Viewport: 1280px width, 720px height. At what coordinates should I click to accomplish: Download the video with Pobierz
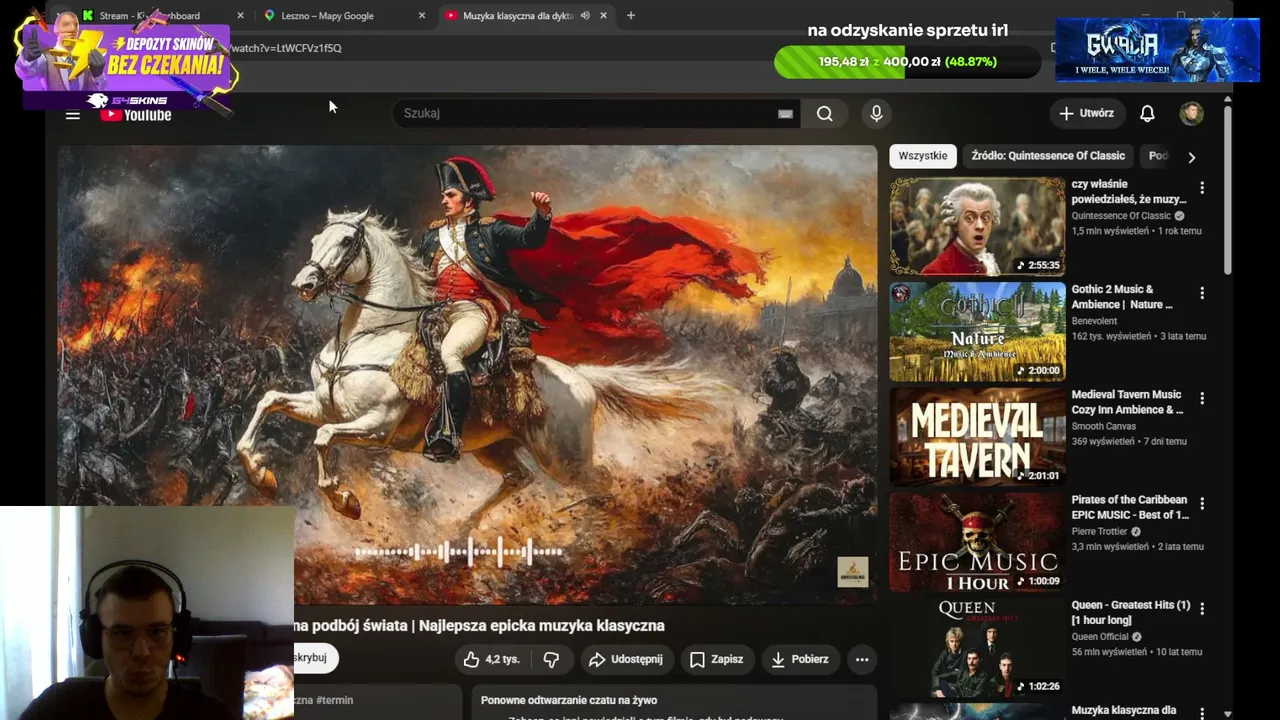pos(800,659)
